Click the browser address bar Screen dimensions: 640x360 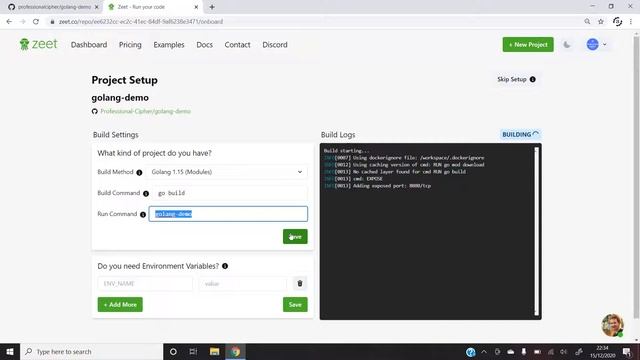(314, 22)
